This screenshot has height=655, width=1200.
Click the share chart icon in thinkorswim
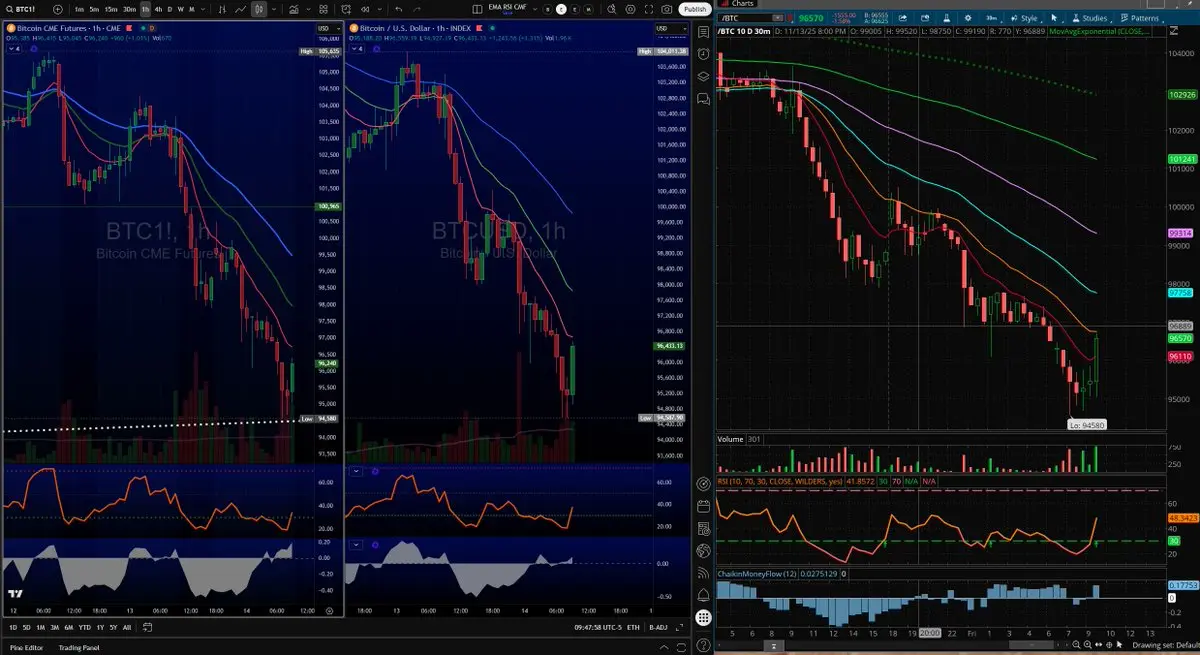[903, 18]
